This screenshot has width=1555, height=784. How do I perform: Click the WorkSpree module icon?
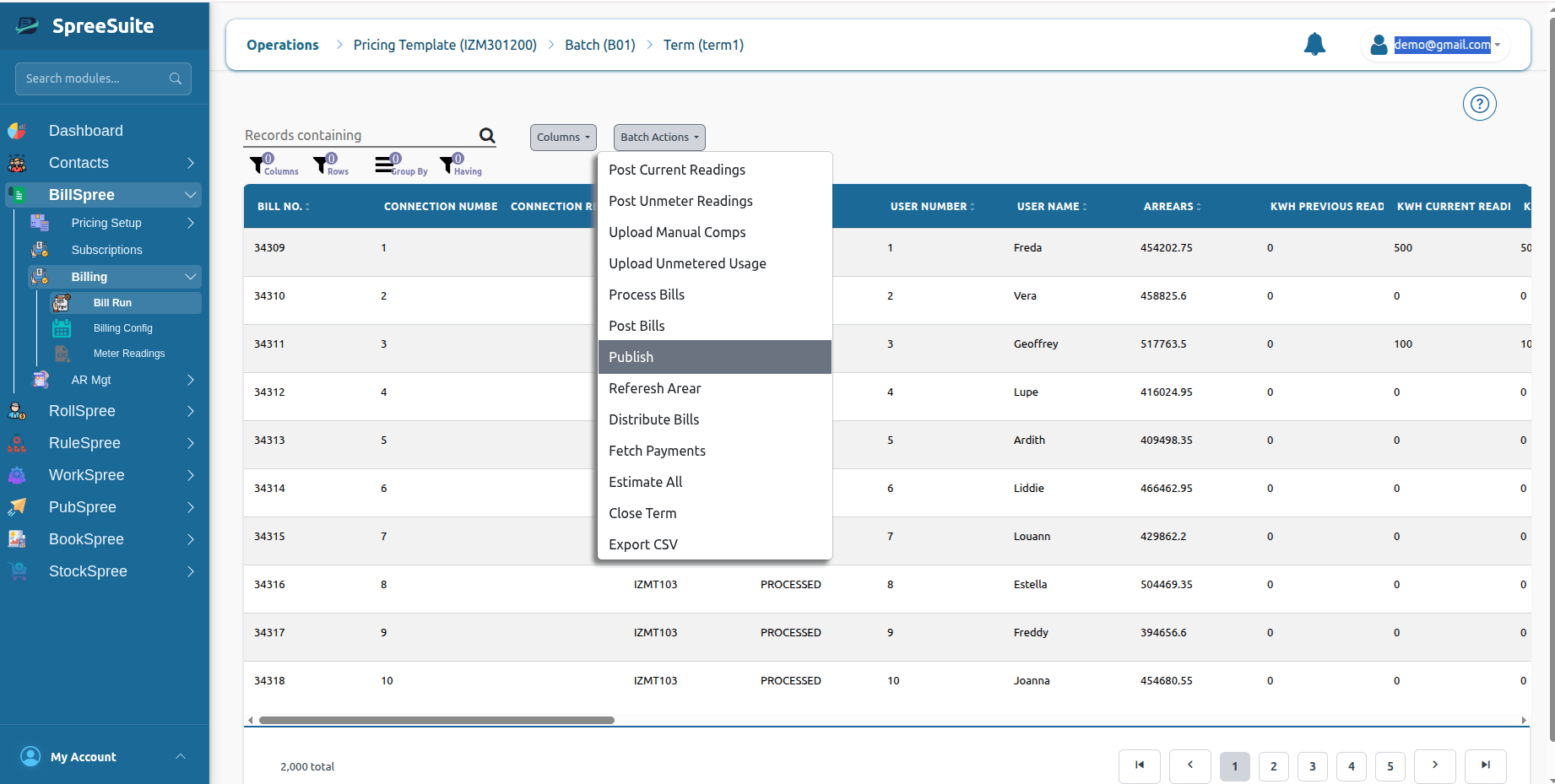[17, 475]
